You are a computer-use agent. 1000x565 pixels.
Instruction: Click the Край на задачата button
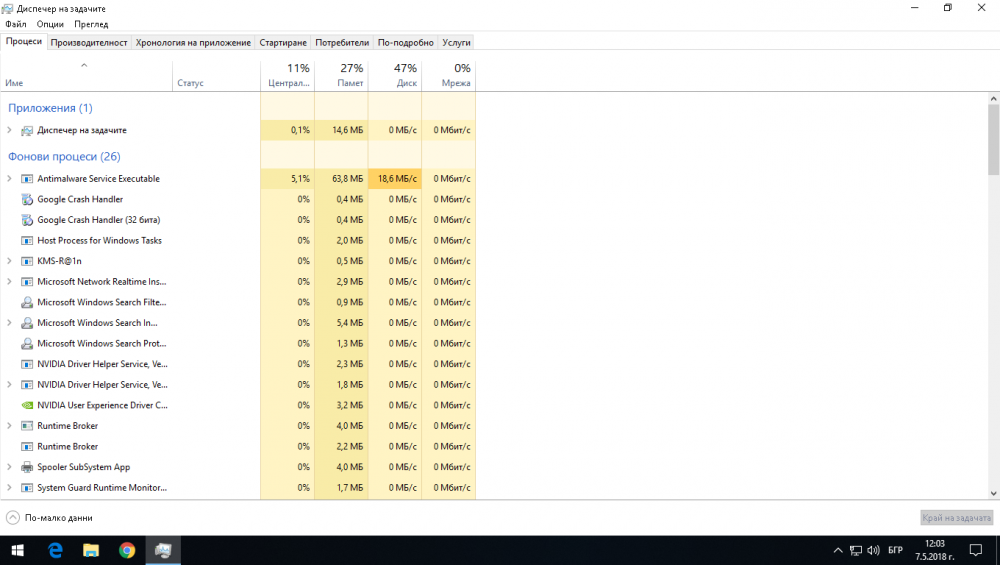pyautogui.click(x=957, y=518)
